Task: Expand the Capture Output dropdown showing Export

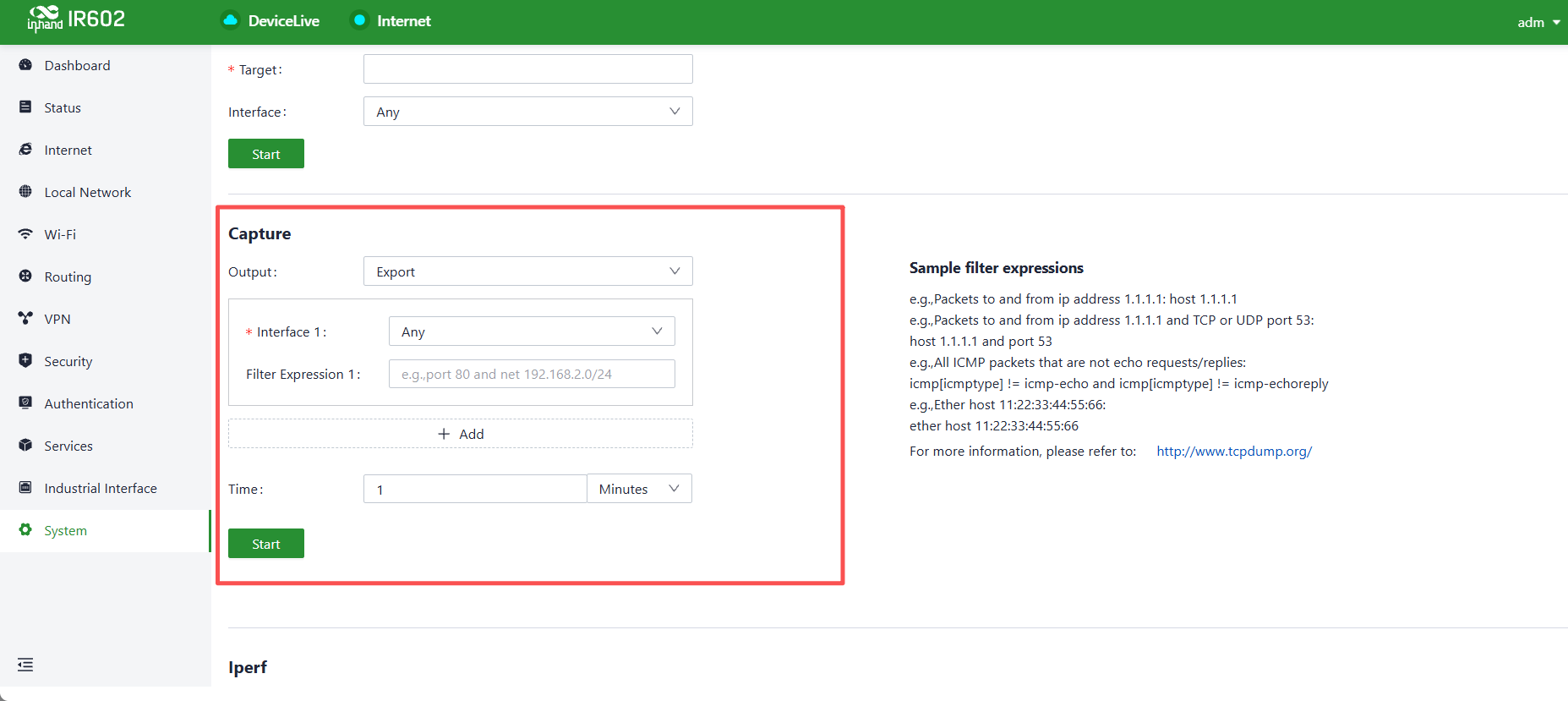Action: [528, 271]
